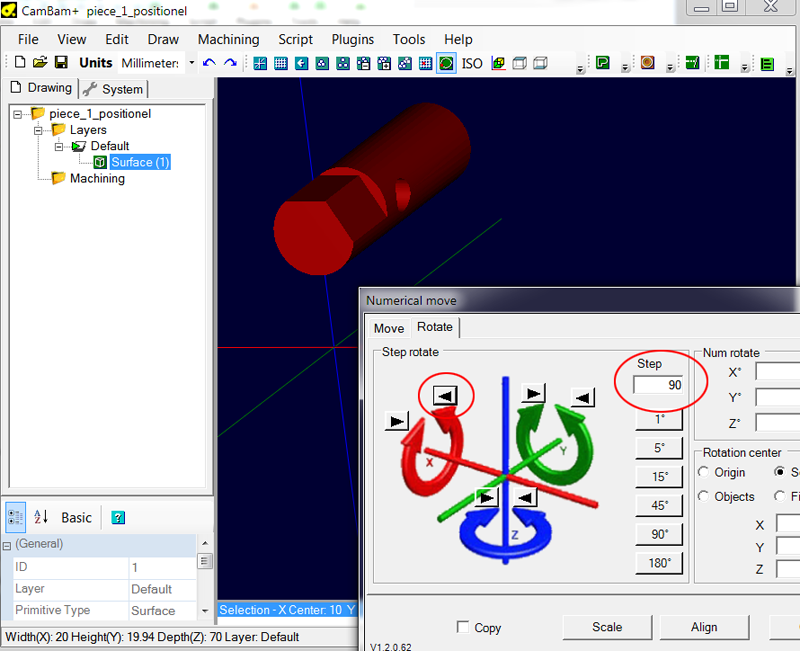800x651 pixels.
Task: Set step to 1° button
Action: click(x=659, y=419)
